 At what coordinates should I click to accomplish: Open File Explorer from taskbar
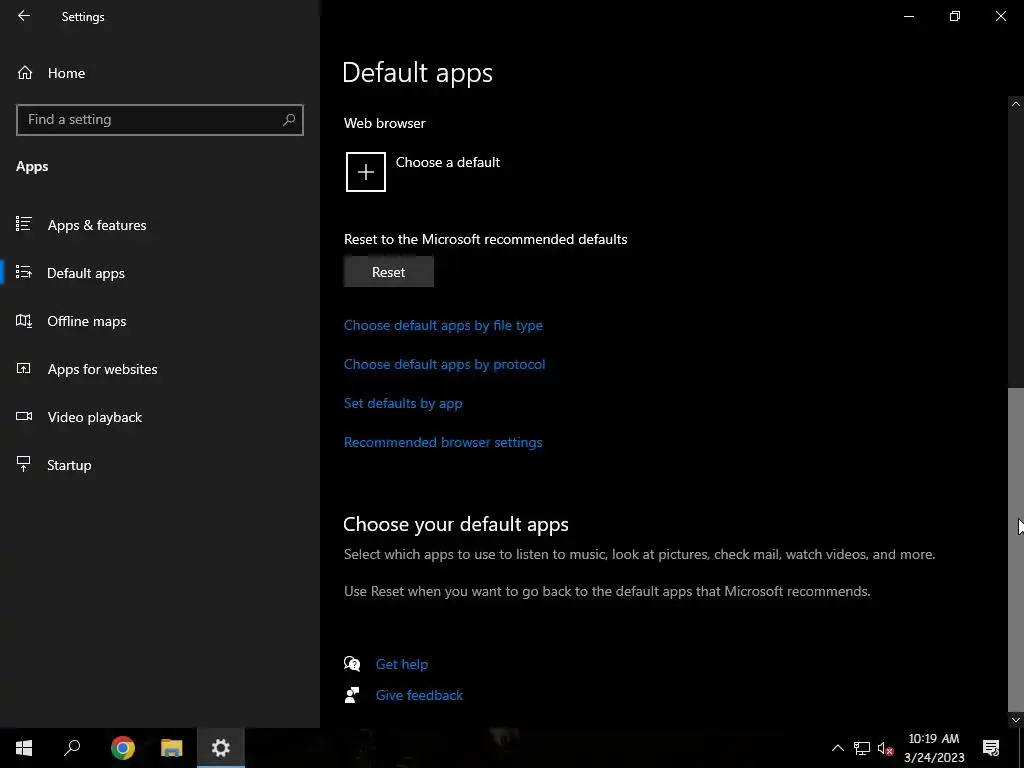click(172, 748)
